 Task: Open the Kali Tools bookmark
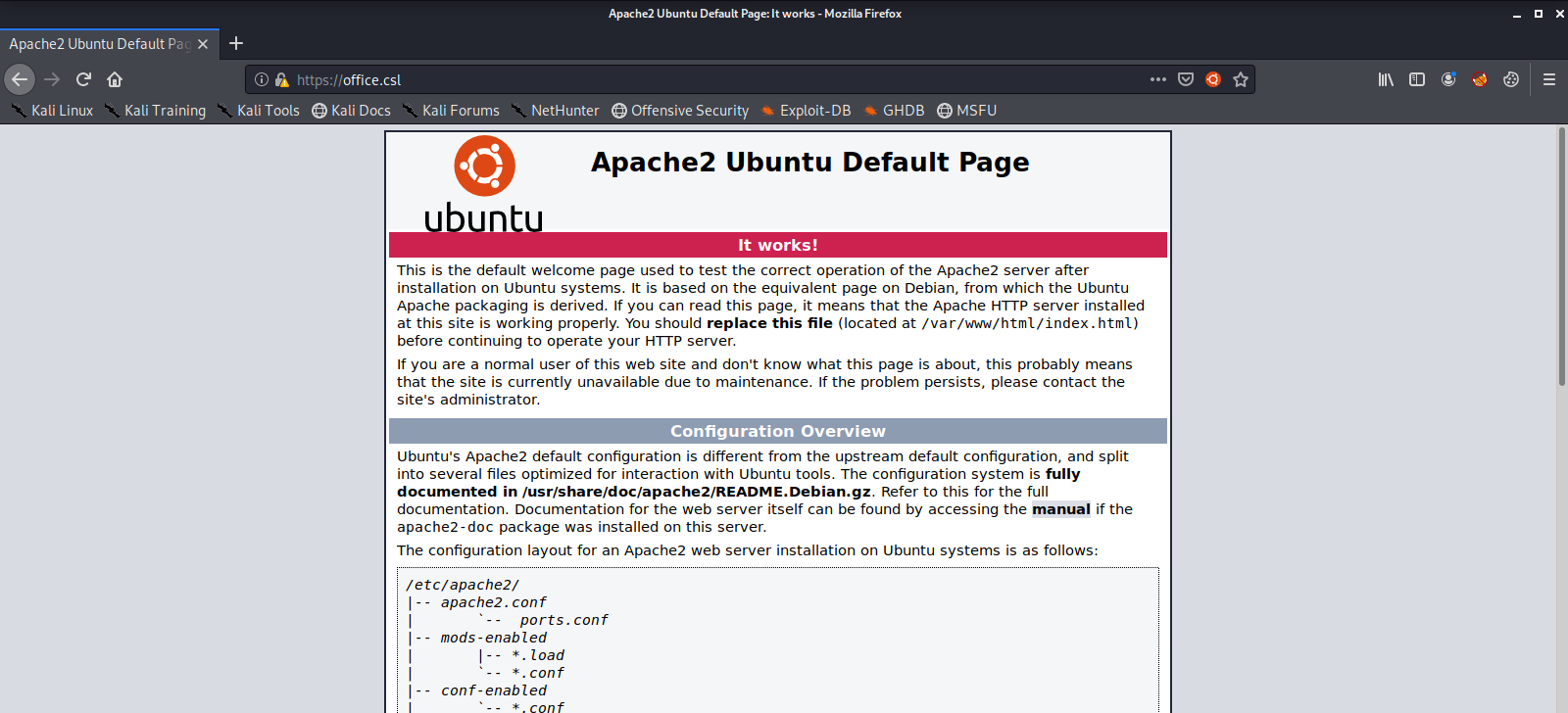258,111
